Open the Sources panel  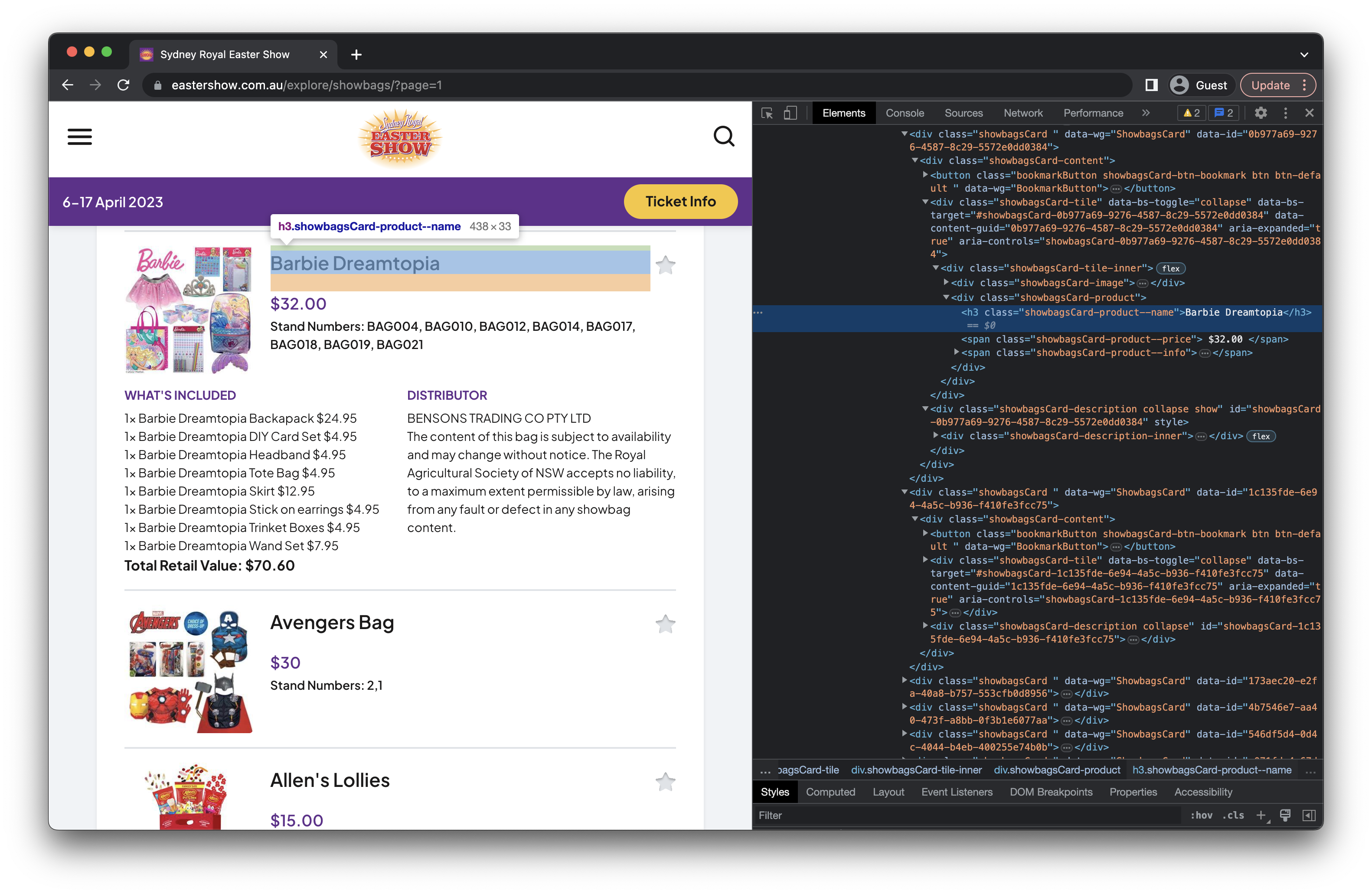(963, 113)
